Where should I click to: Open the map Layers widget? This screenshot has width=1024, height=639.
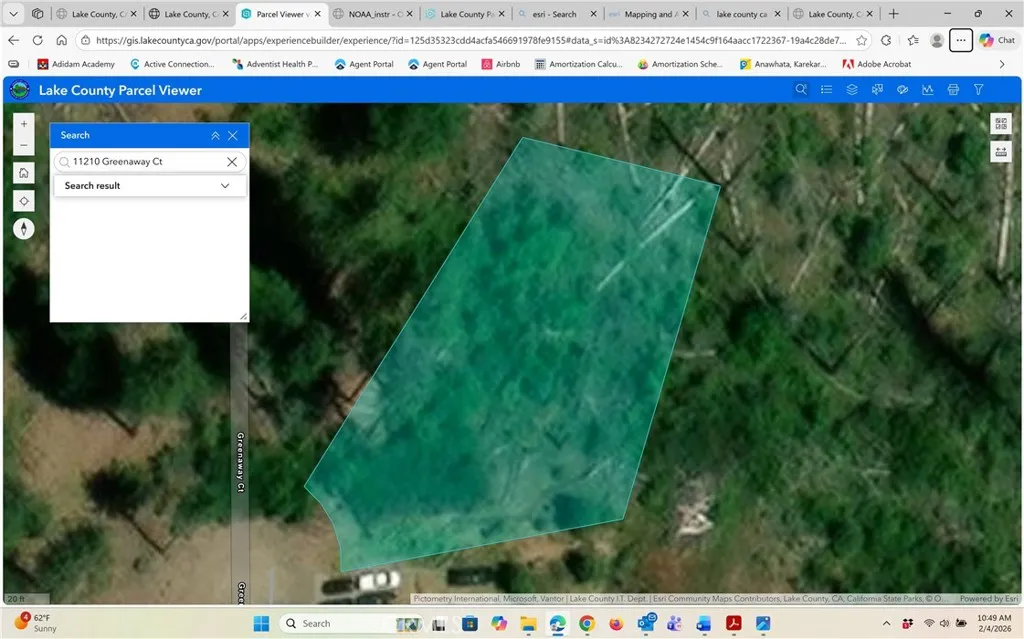852,90
